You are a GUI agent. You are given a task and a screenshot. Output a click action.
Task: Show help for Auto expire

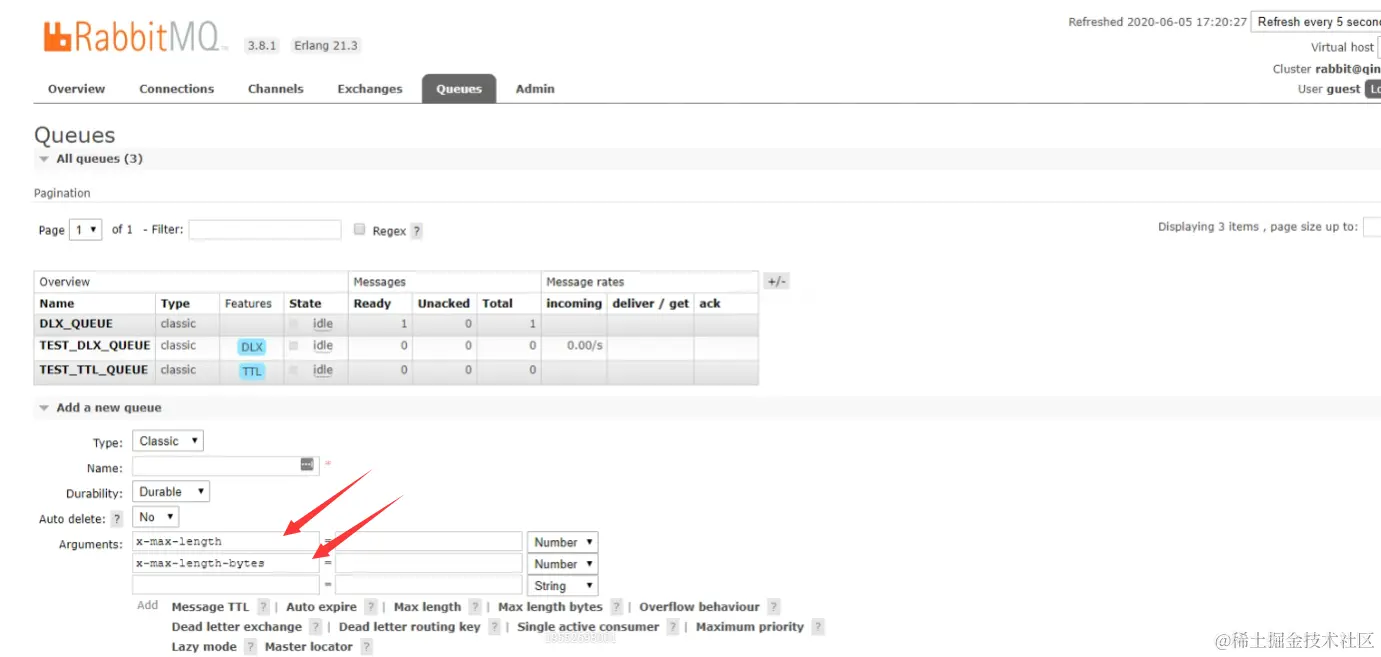click(371, 607)
